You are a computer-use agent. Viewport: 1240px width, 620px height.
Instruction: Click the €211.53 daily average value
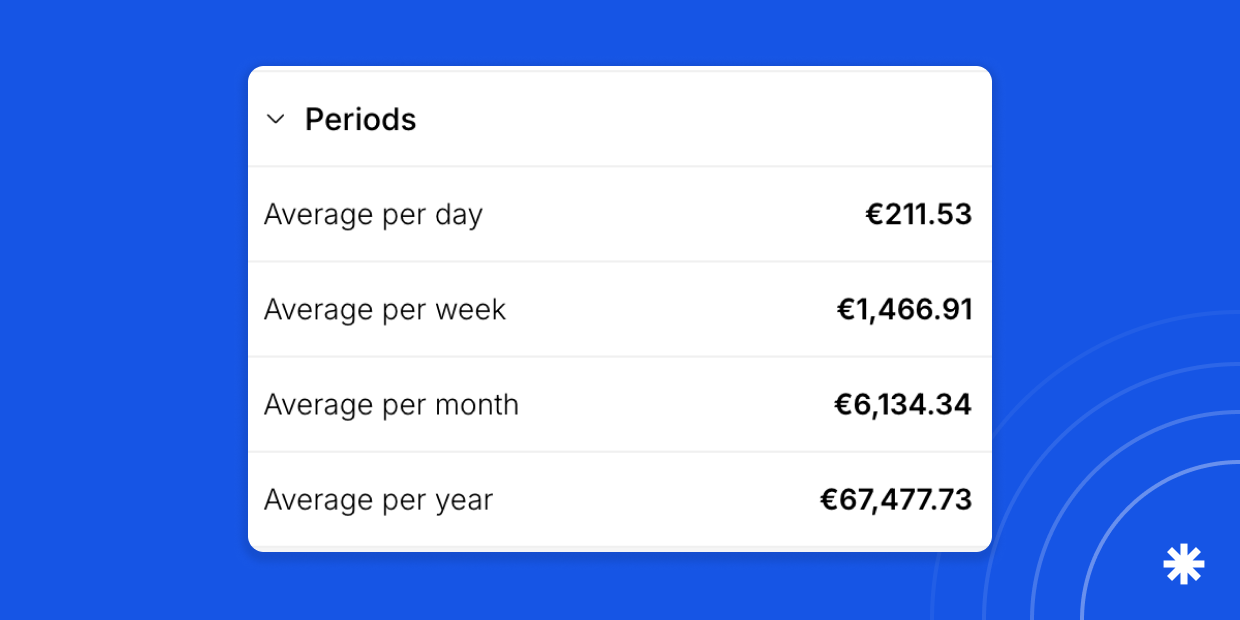tap(918, 214)
